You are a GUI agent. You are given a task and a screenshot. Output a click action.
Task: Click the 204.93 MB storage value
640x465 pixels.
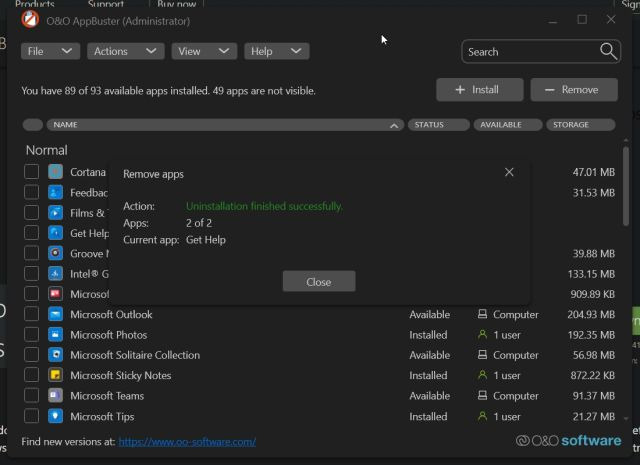pos(591,314)
